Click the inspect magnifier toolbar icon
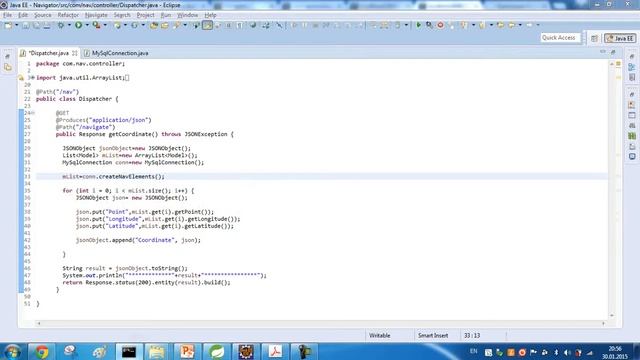This screenshot has width=640, height=360. [x=429, y=25]
